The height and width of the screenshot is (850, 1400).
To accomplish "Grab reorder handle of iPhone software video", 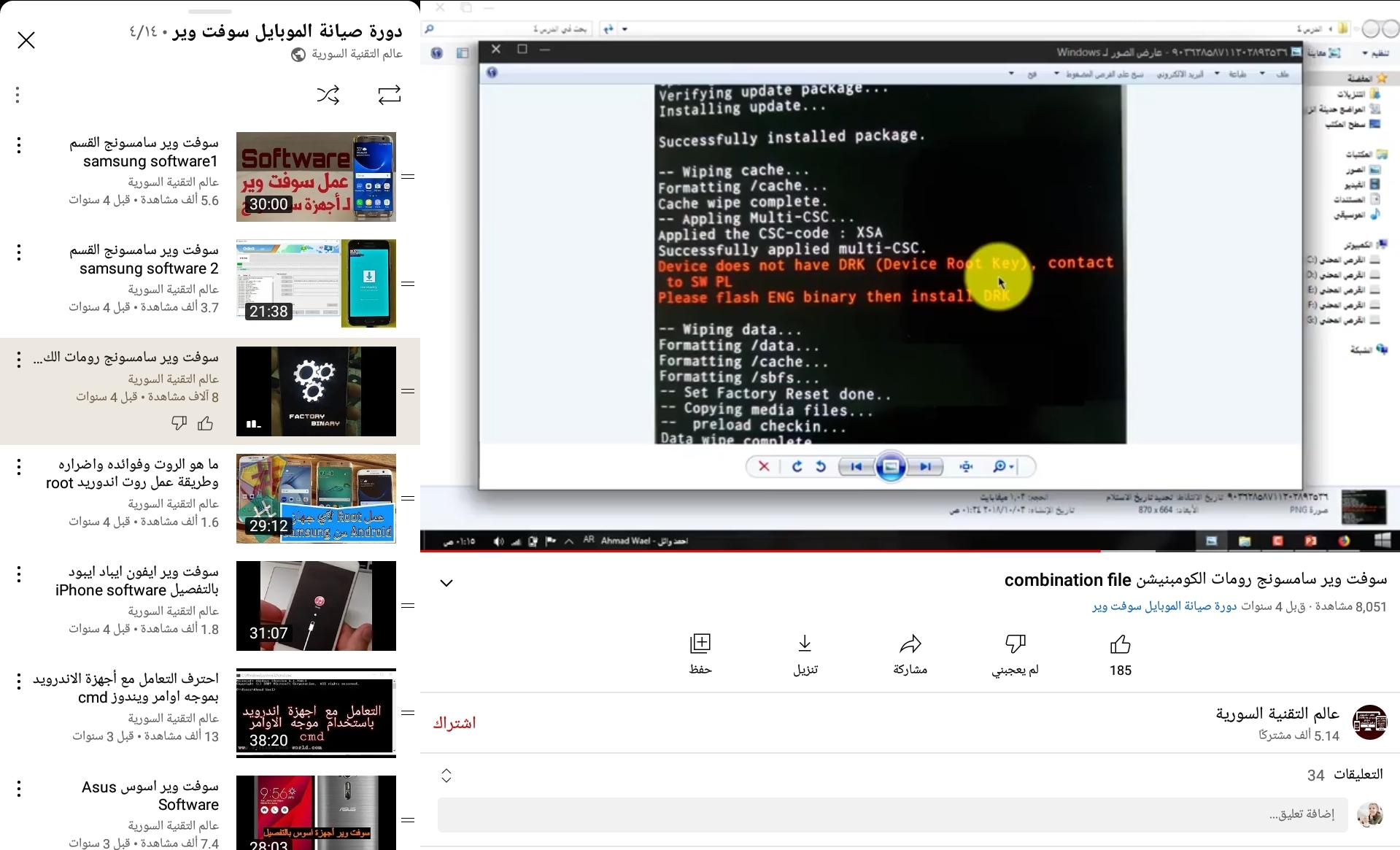I will click(x=408, y=606).
